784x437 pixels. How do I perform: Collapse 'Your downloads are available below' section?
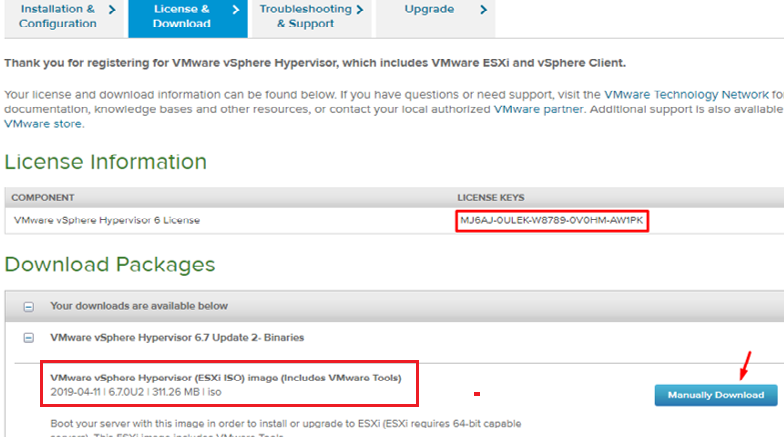28,306
